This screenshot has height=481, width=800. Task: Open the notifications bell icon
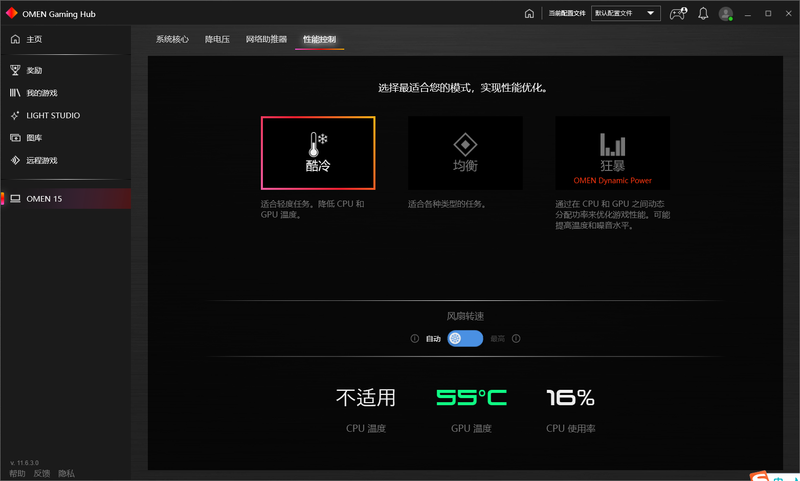pos(704,14)
